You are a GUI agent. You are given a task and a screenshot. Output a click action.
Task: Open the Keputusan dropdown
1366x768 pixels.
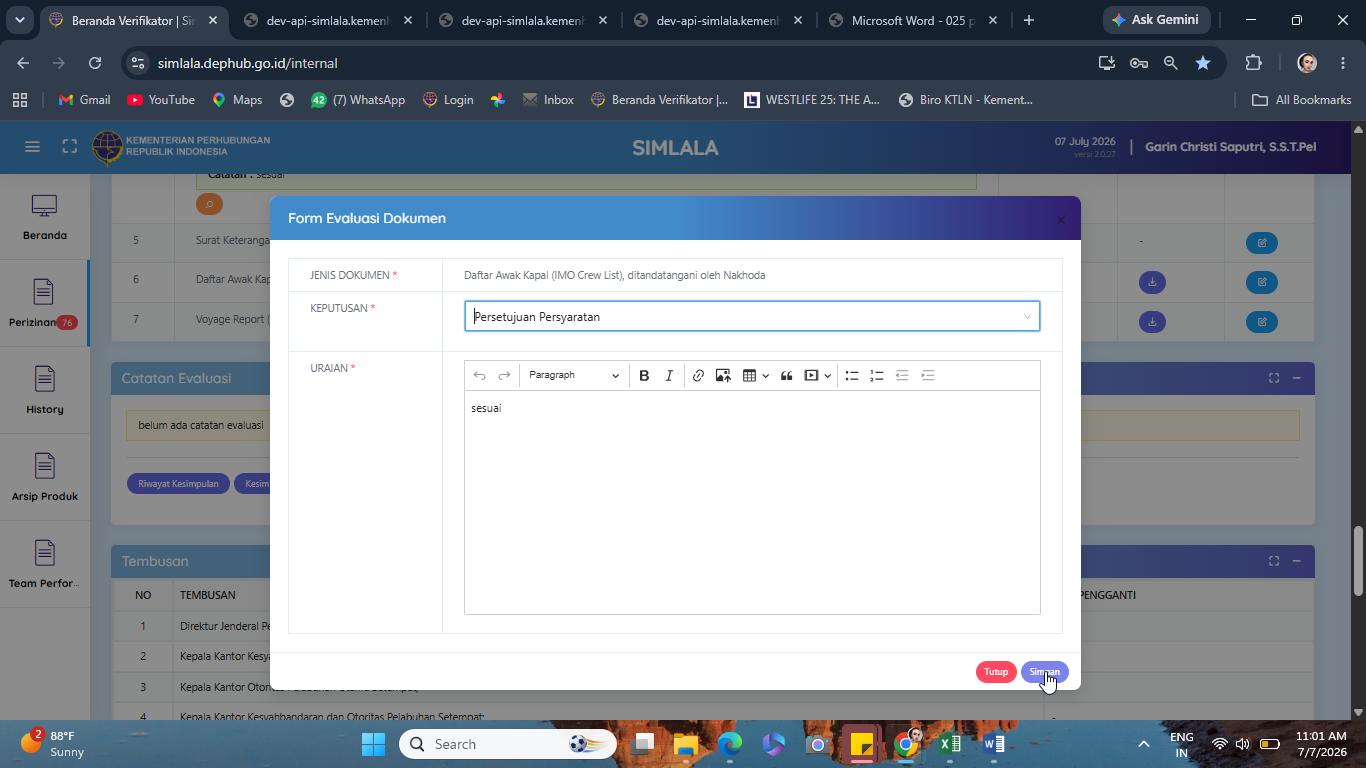[752, 317]
